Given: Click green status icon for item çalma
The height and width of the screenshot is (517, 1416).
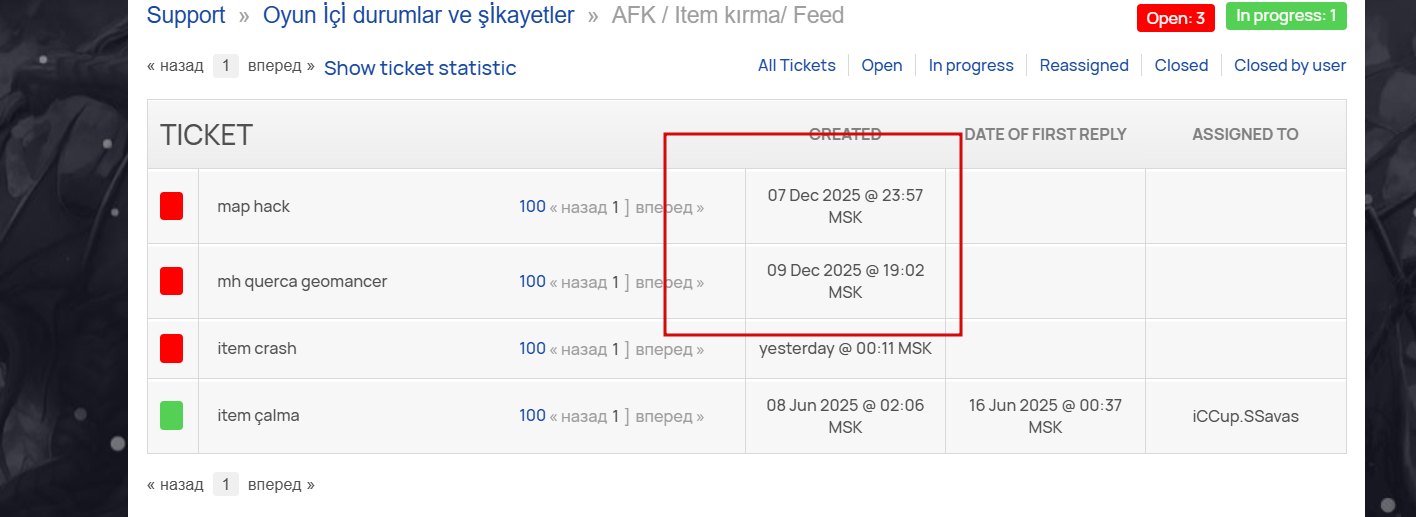Looking at the screenshot, I should pyautogui.click(x=171, y=415).
